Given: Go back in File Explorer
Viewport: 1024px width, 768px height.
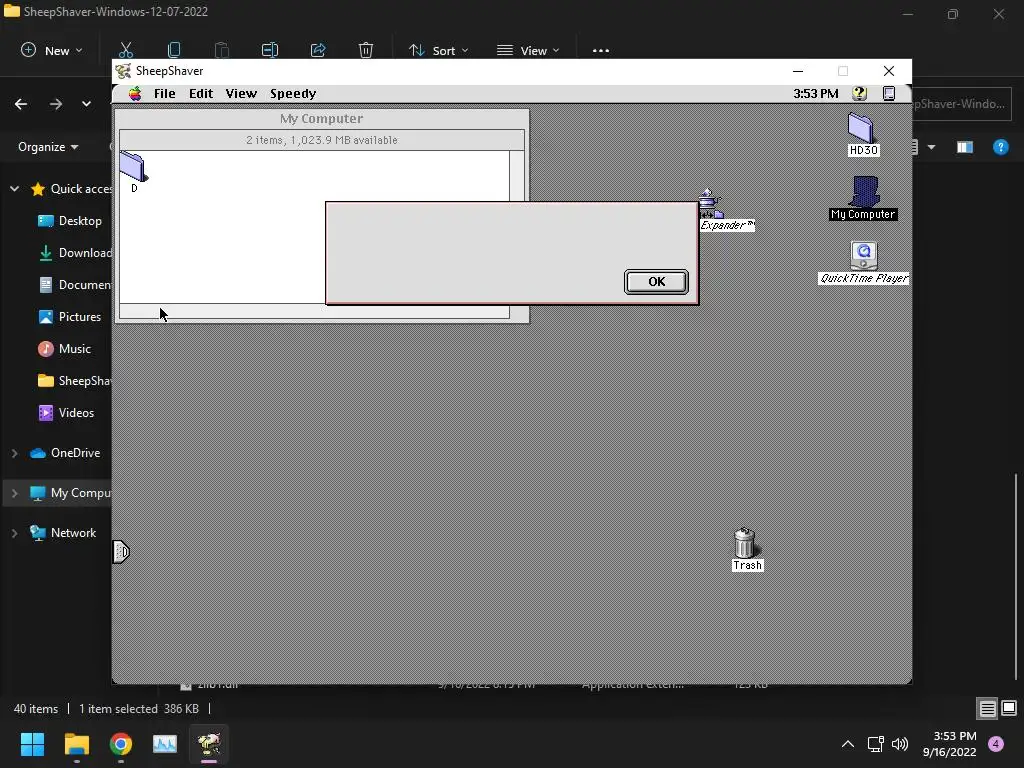Looking at the screenshot, I should (21, 104).
